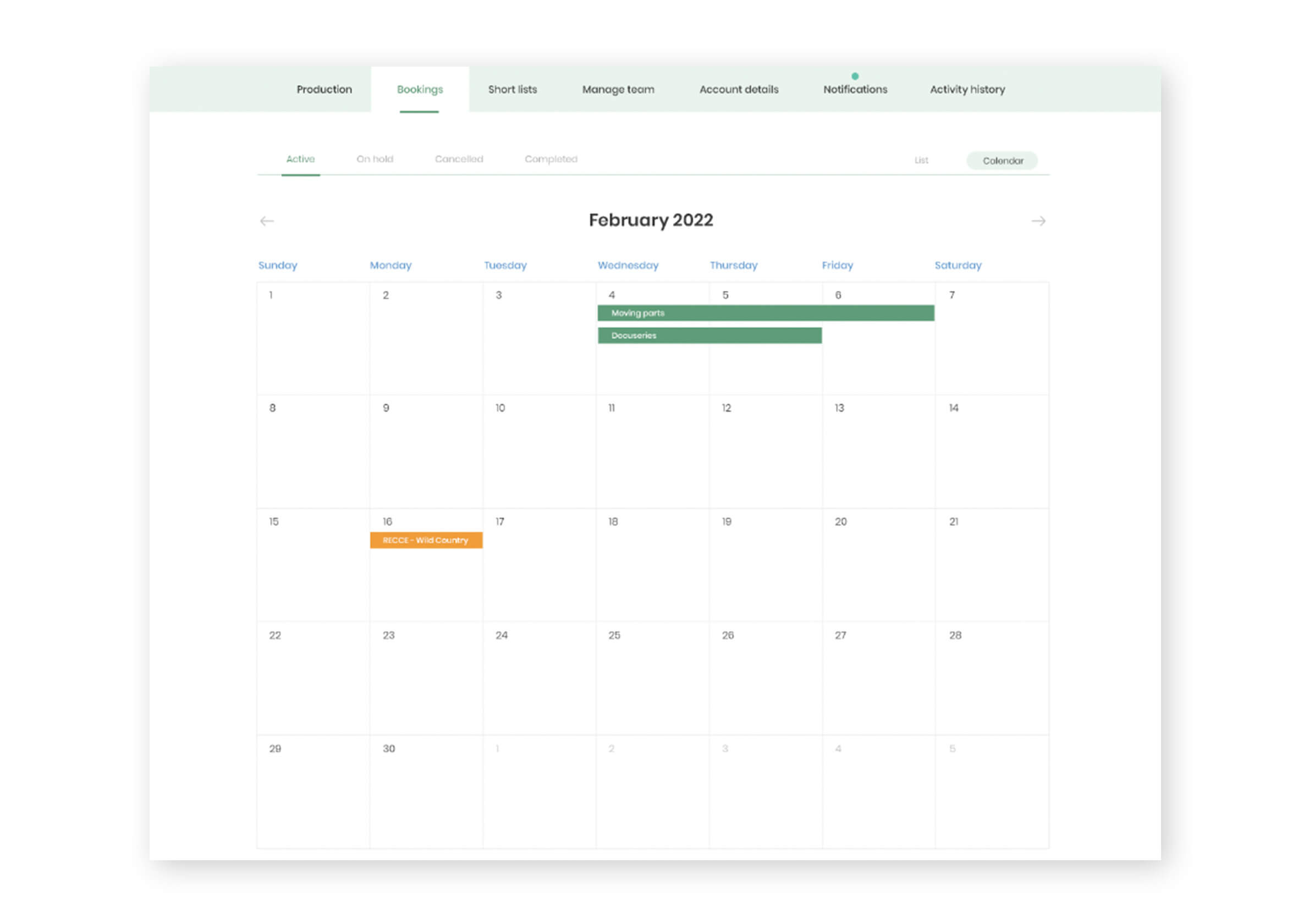Click the Friday column header
This screenshot has width=1298, height=924.
click(x=837, y=265)
